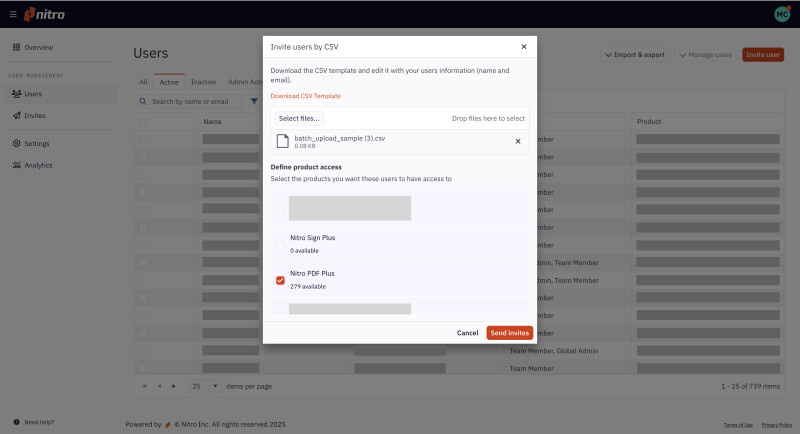Click the Send invites button

[x=509, y=333]
